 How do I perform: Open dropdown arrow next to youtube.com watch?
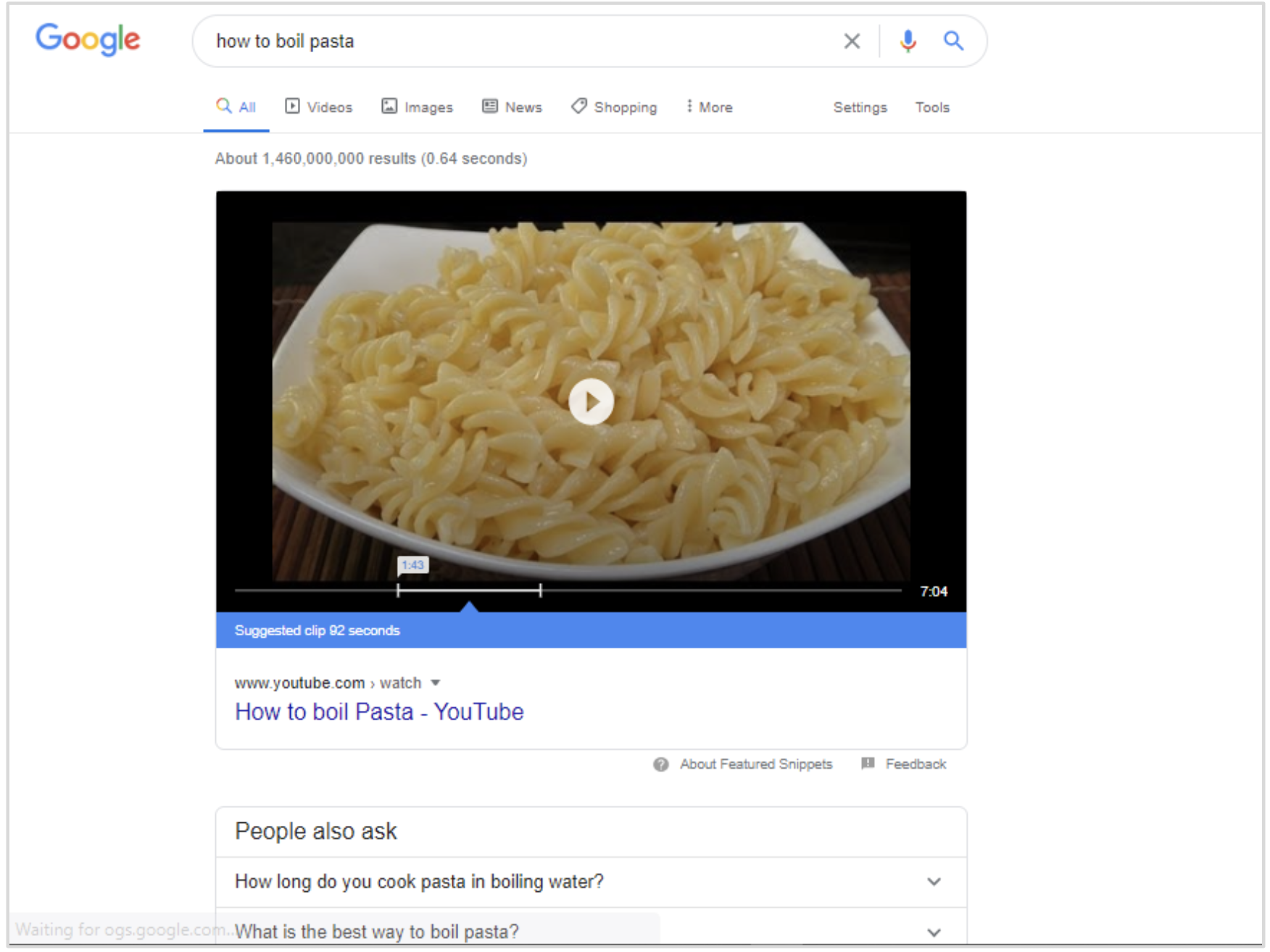pyautogui.click(x=436, y=683)
